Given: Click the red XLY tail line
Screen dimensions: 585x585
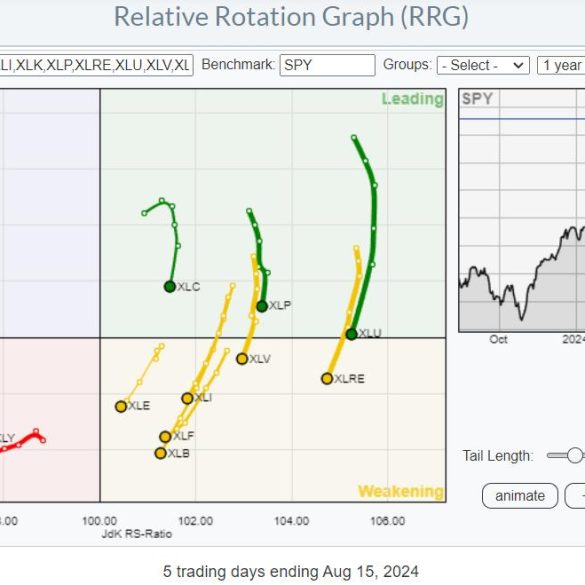Looking at the screenshot, I should pyautogui.click(x=23, y=440).
